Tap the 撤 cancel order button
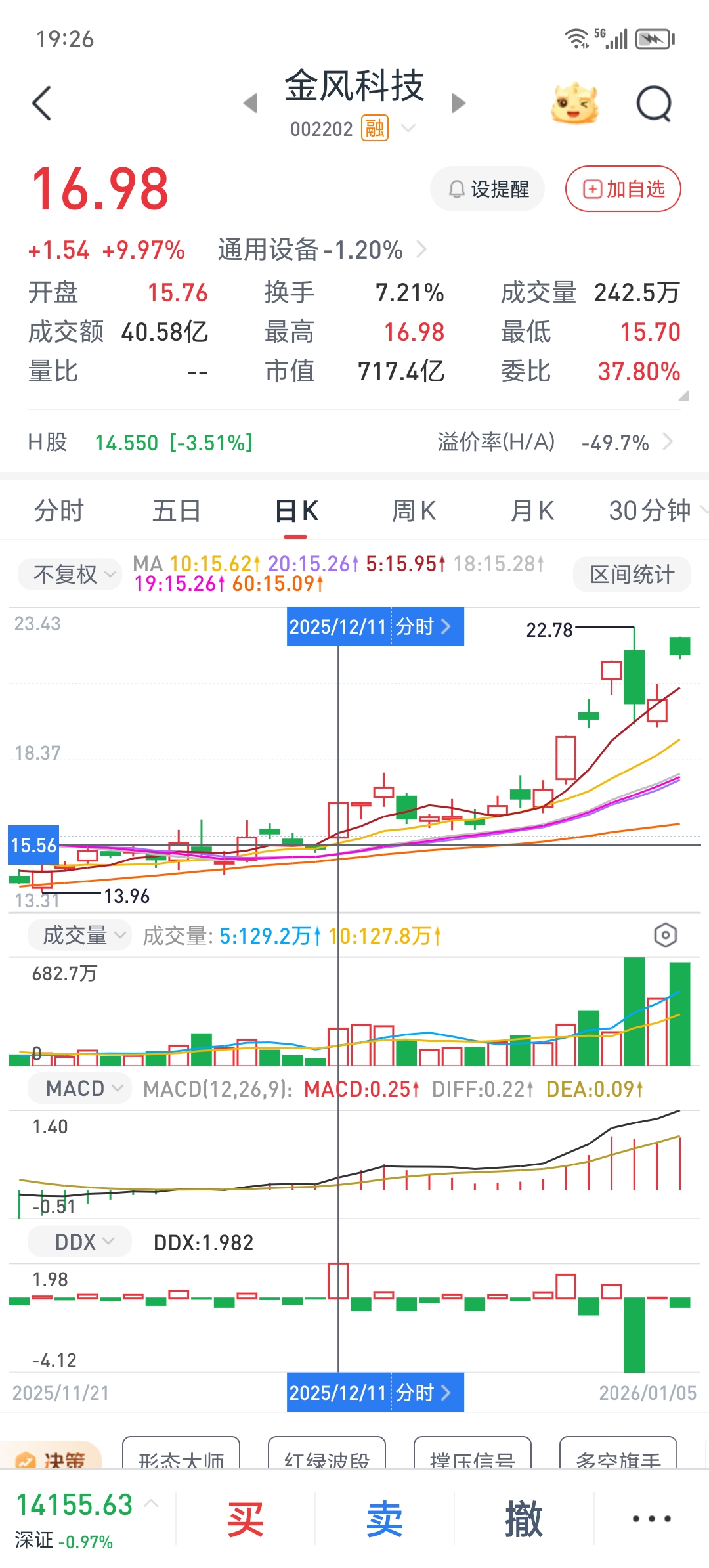 tap(524, 1519)
